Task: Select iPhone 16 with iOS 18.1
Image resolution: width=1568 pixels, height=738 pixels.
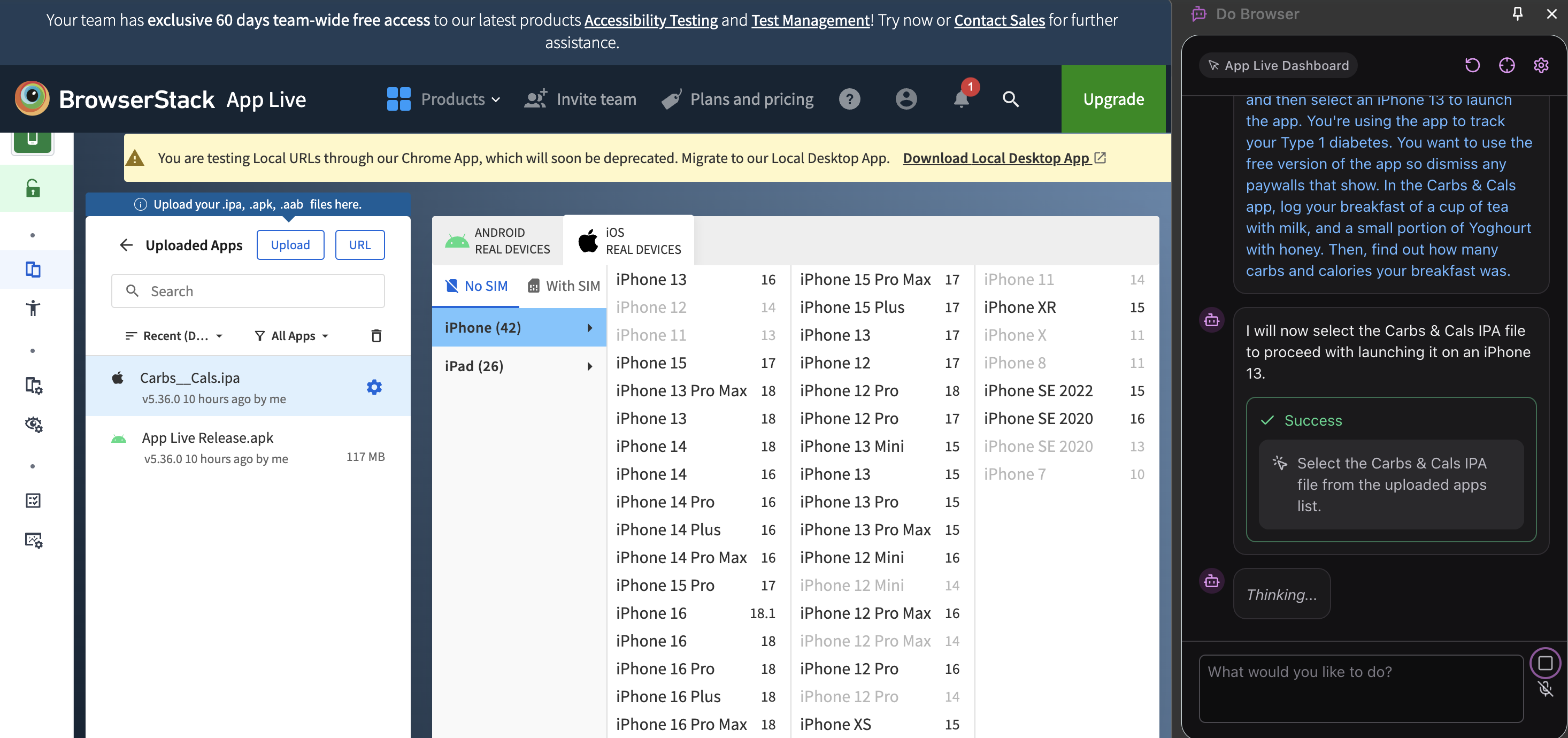Action: [x=696, y=613]
